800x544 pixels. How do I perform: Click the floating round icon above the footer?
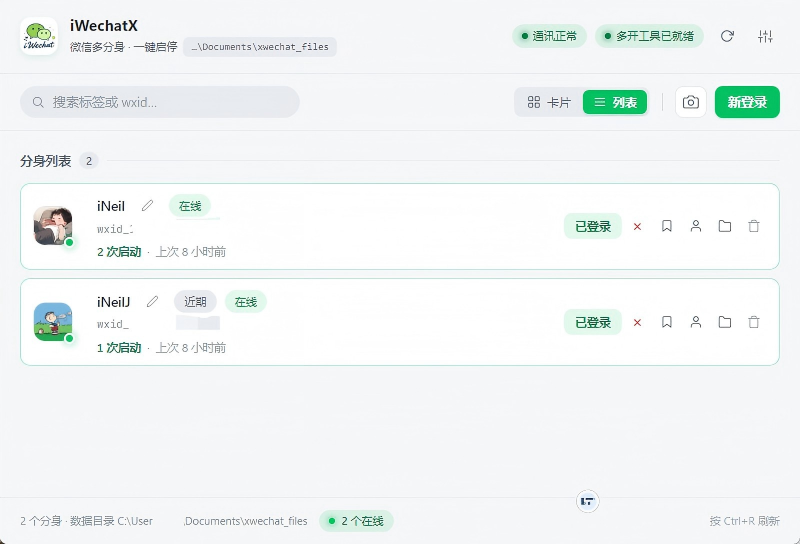(x=588, y=501)
